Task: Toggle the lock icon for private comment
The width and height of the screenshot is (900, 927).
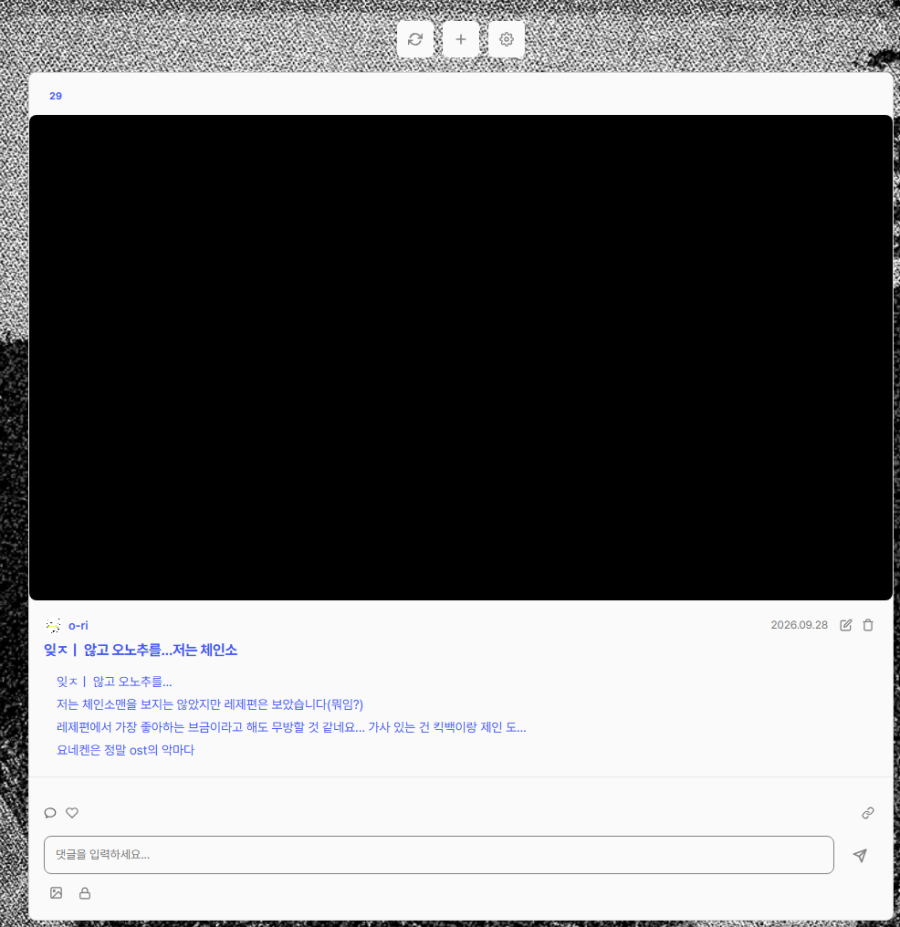Action: pyautogui.click(x=85, y=893)
